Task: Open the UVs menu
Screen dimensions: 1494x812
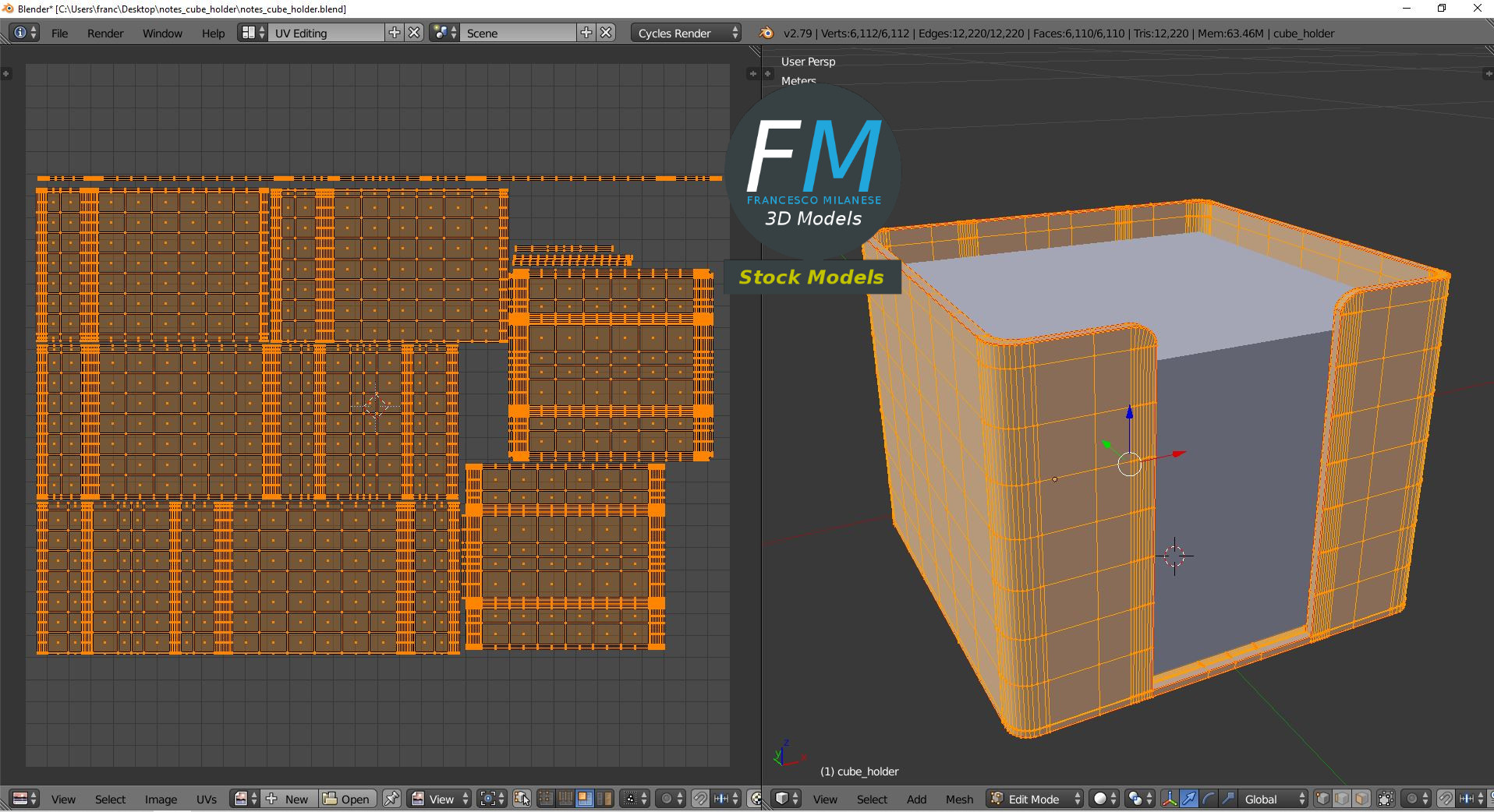Action: (207, 800)
